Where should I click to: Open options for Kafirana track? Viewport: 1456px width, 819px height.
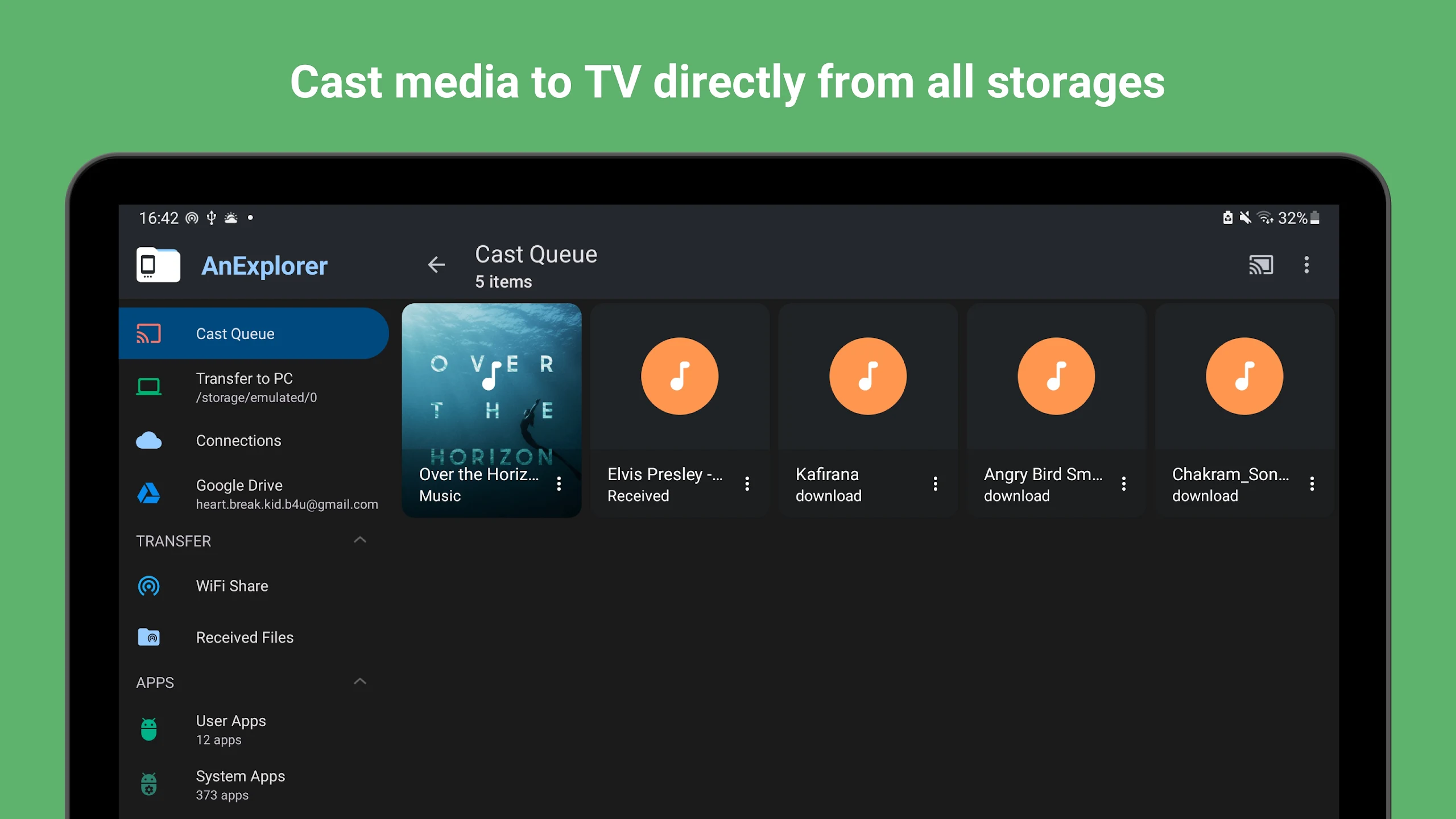936,483
